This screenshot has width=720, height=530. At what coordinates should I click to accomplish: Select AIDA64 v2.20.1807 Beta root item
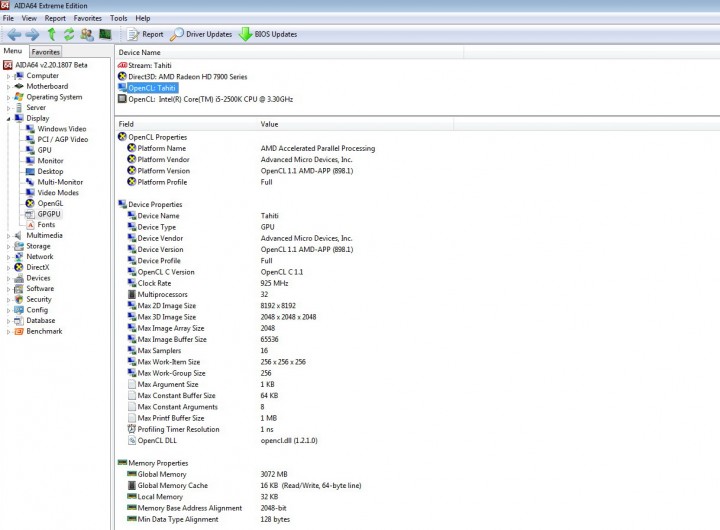click(x=46, y=65)
